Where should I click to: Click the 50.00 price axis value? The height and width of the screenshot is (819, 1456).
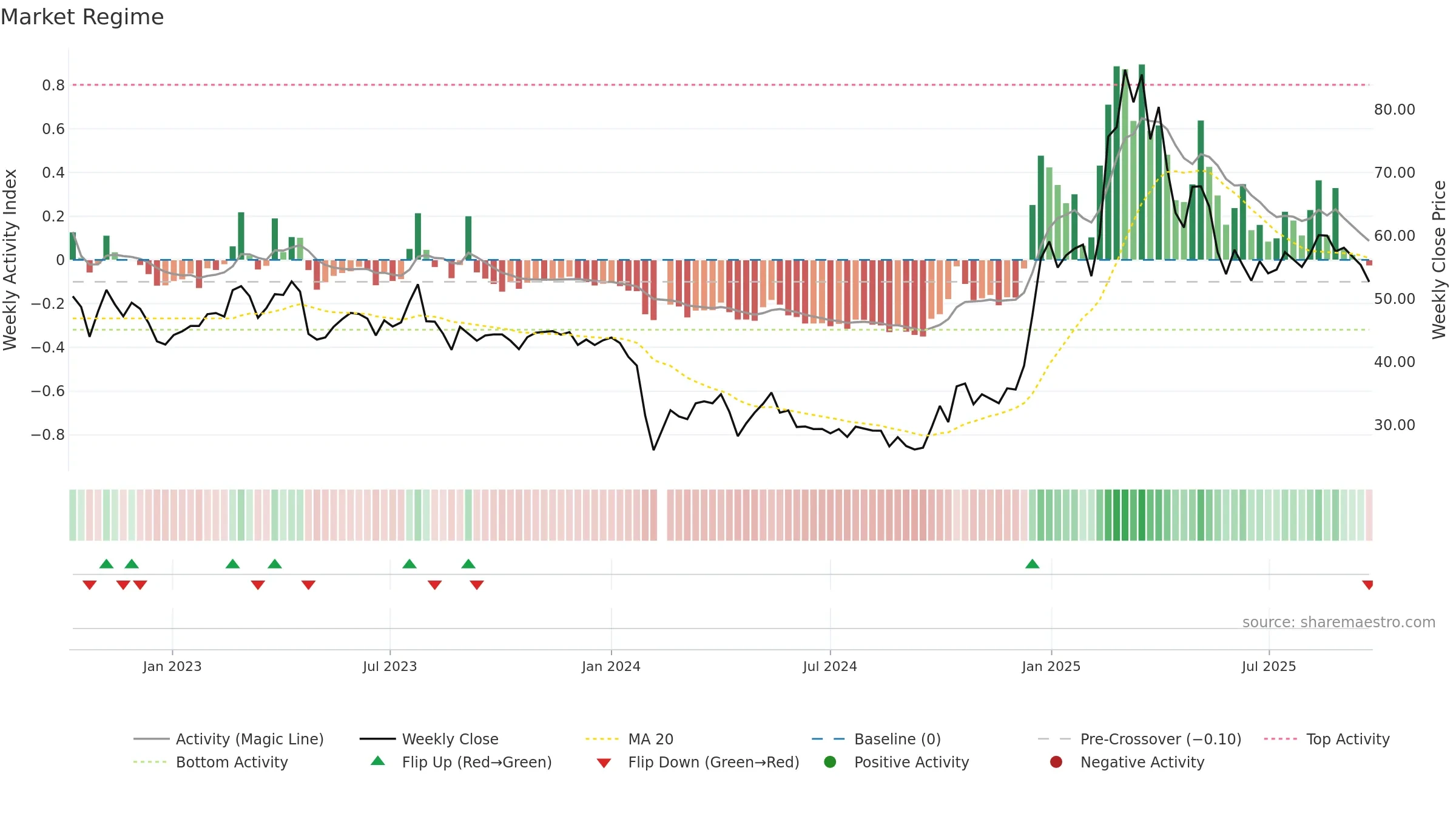(x=1395, y=298)
